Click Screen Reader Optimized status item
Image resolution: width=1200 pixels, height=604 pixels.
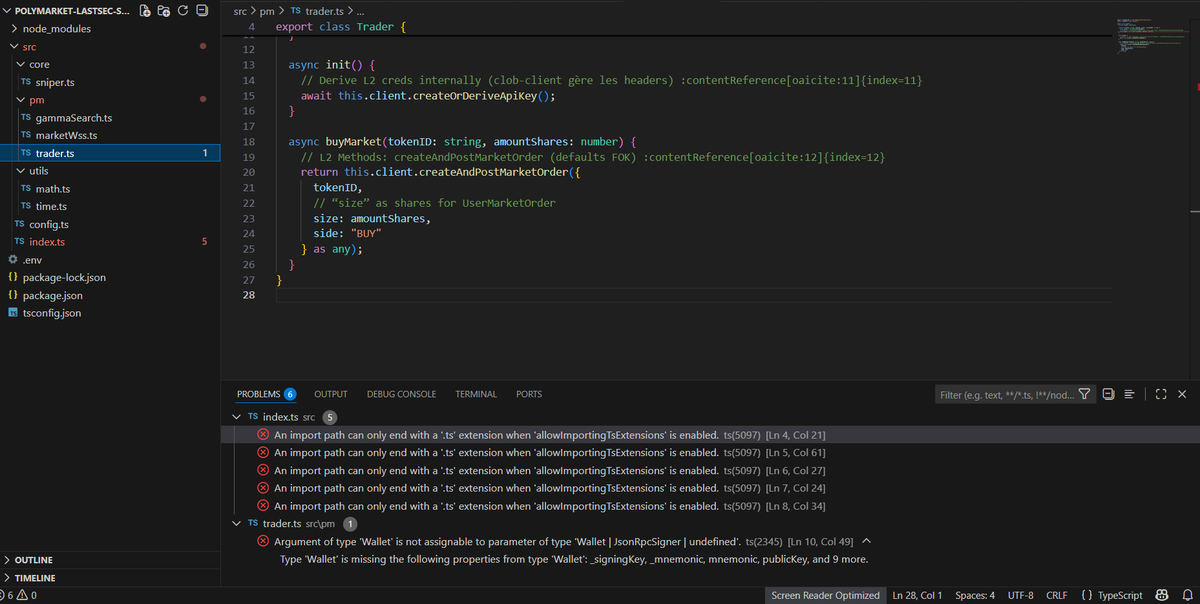coord(825,595)
